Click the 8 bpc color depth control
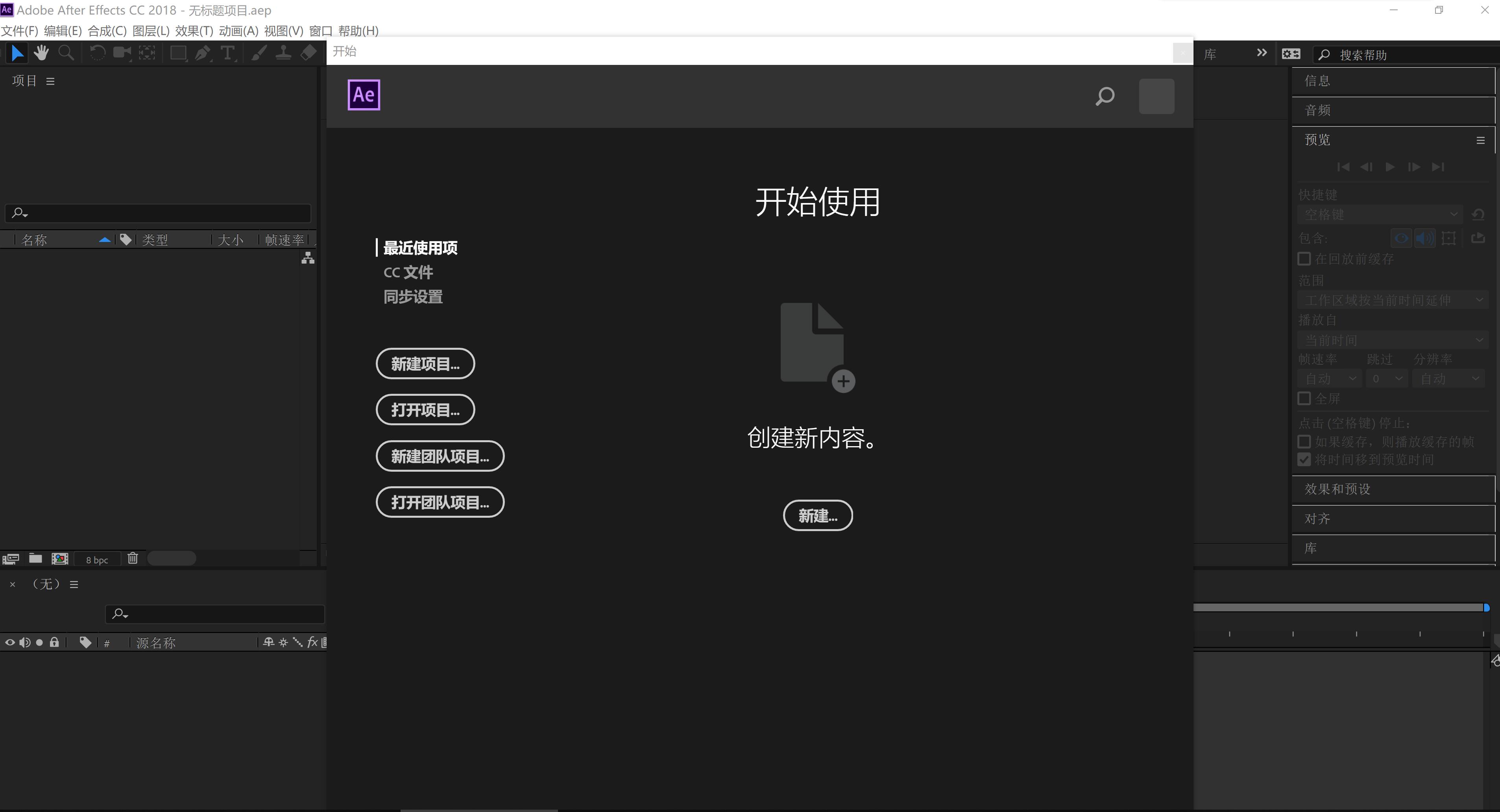The image size is (1500, 812). [x=97, y=559]
